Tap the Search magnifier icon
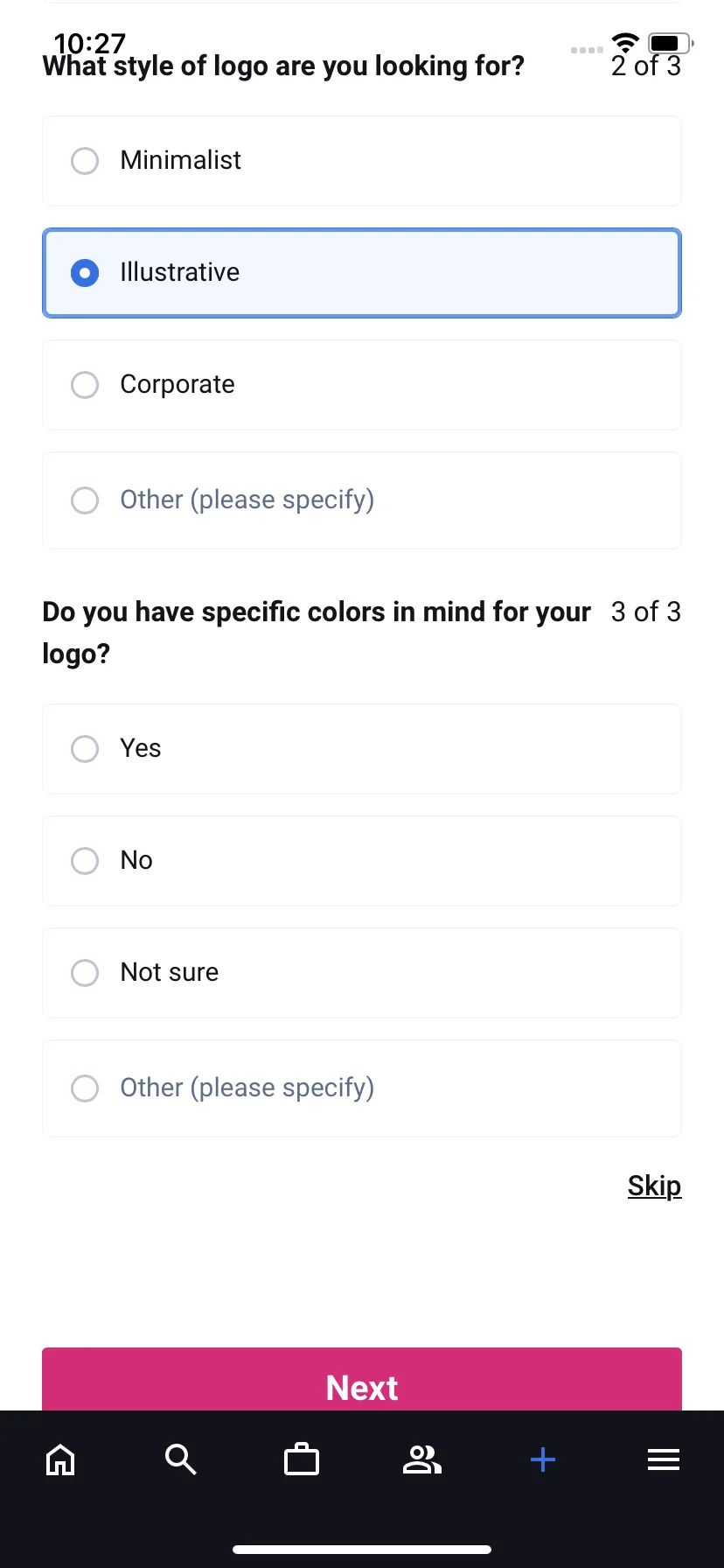Viewport: 724px width, 1568px height. (x=181, y=1459)
